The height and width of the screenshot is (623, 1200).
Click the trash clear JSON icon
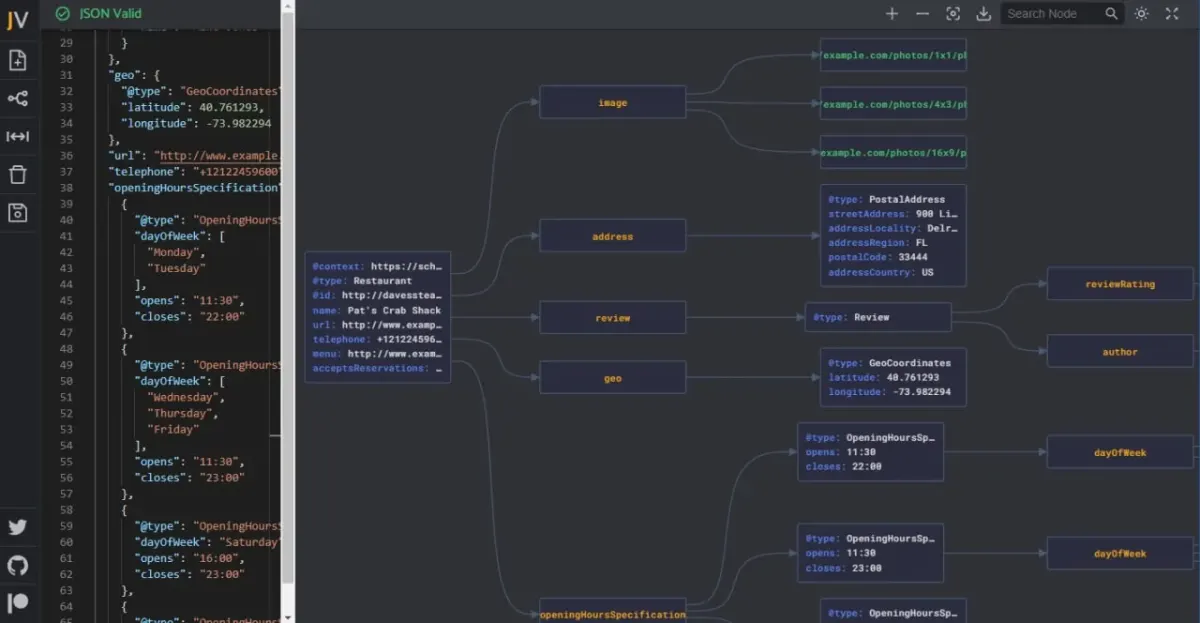(17, 175)
